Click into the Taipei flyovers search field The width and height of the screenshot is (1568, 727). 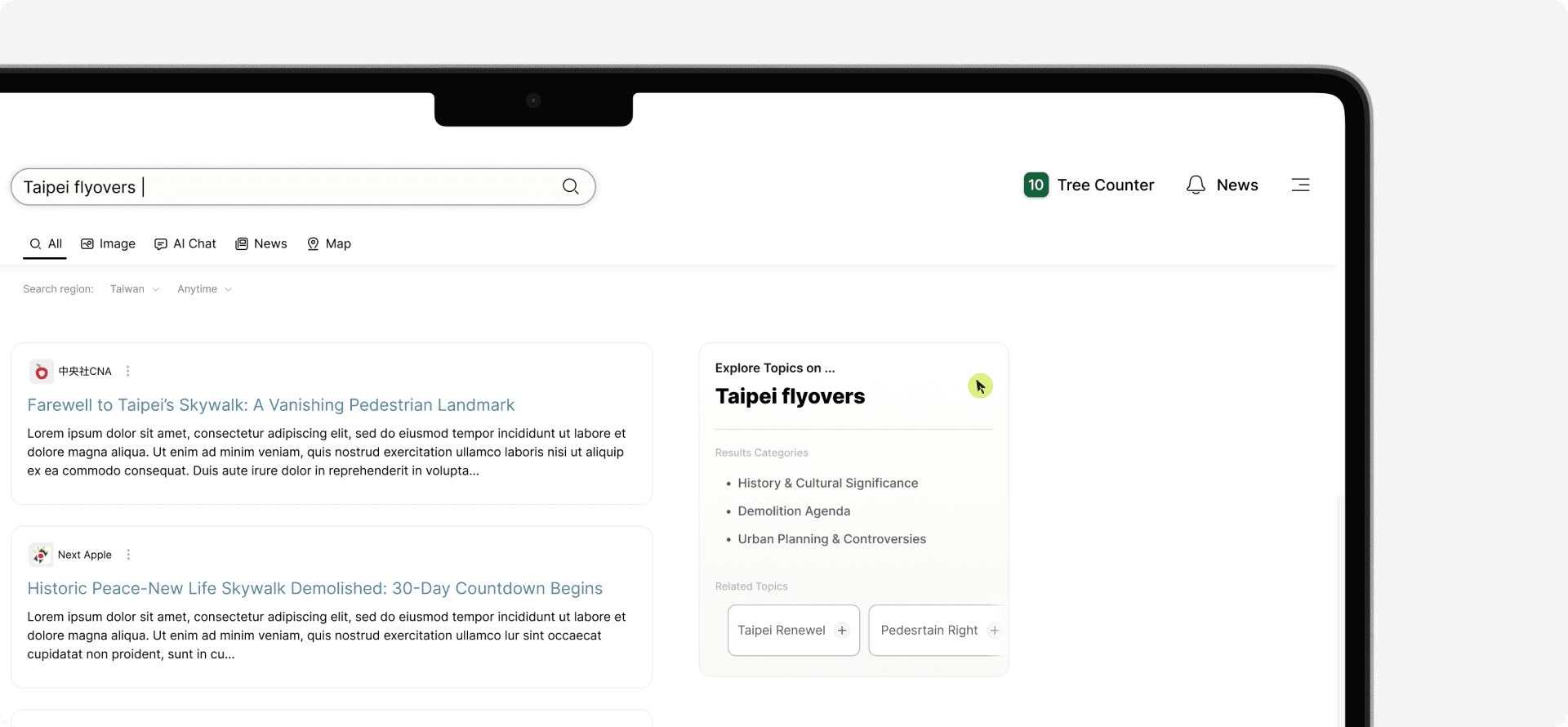point(303,187)
